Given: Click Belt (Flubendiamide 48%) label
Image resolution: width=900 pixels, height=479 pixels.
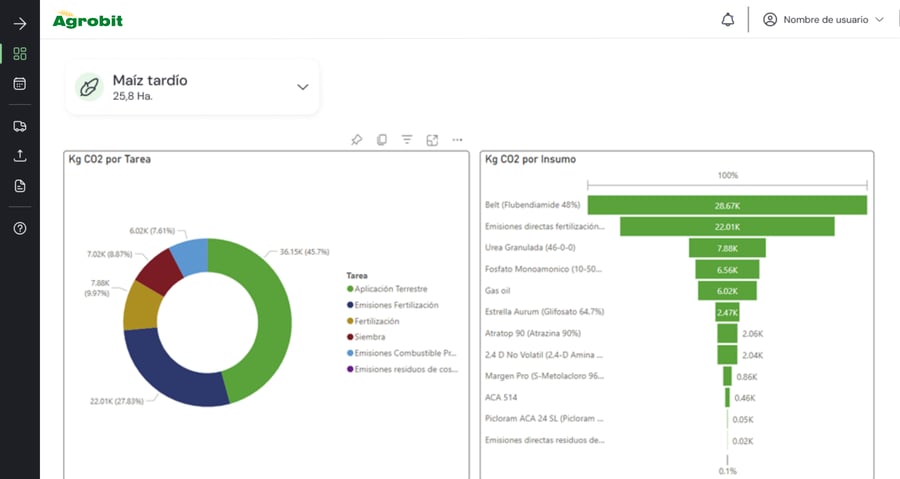Looking at the screenshot, I should tap(532, 205).
